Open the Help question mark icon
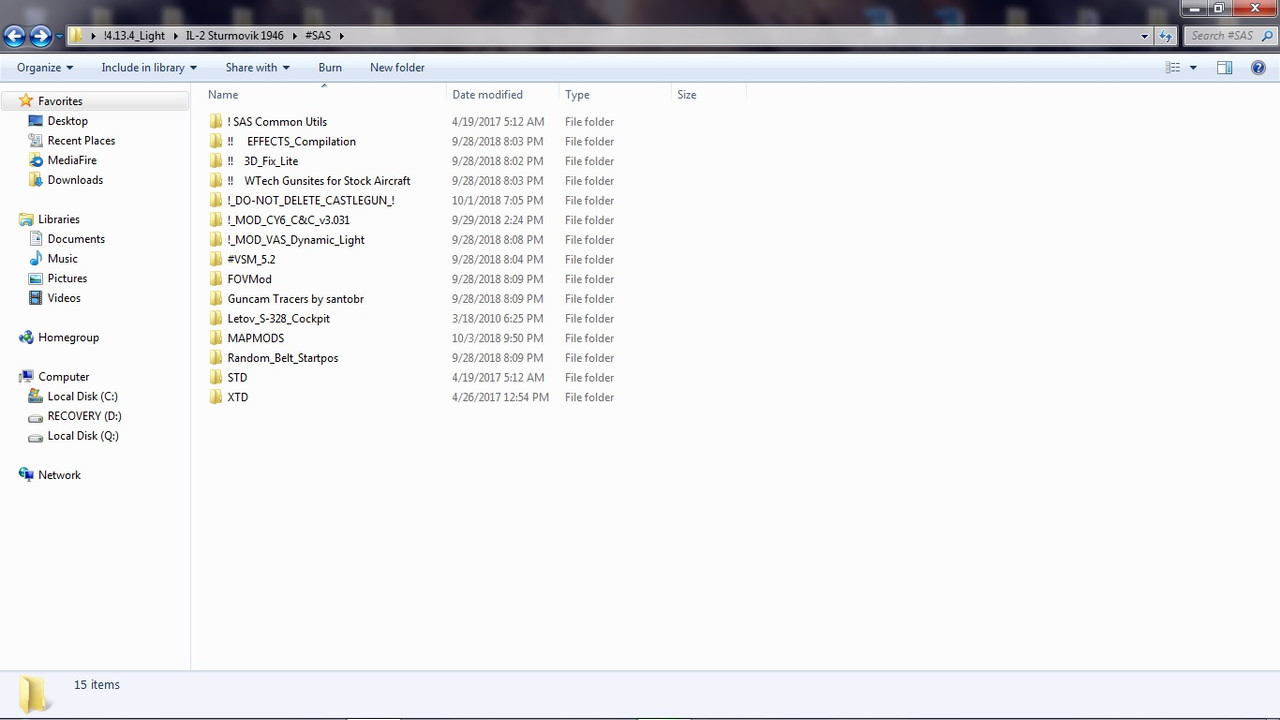Image resolution: width=1280 pixels, height=720 pixels. coord(1258,68)
